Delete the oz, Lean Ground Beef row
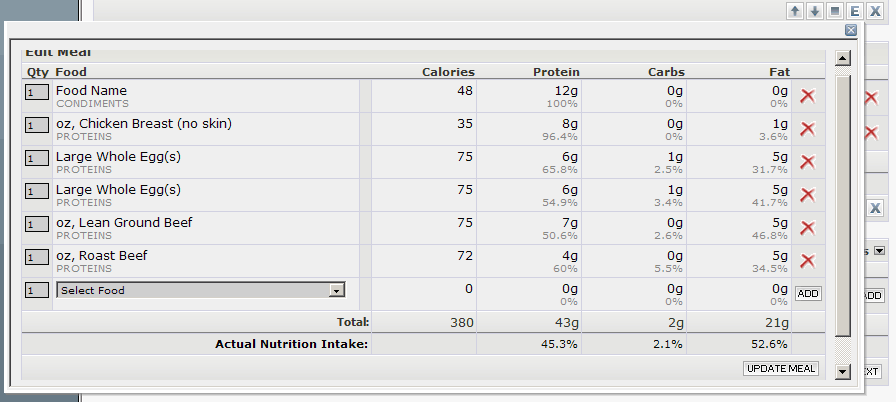 (x=808, y=228)
